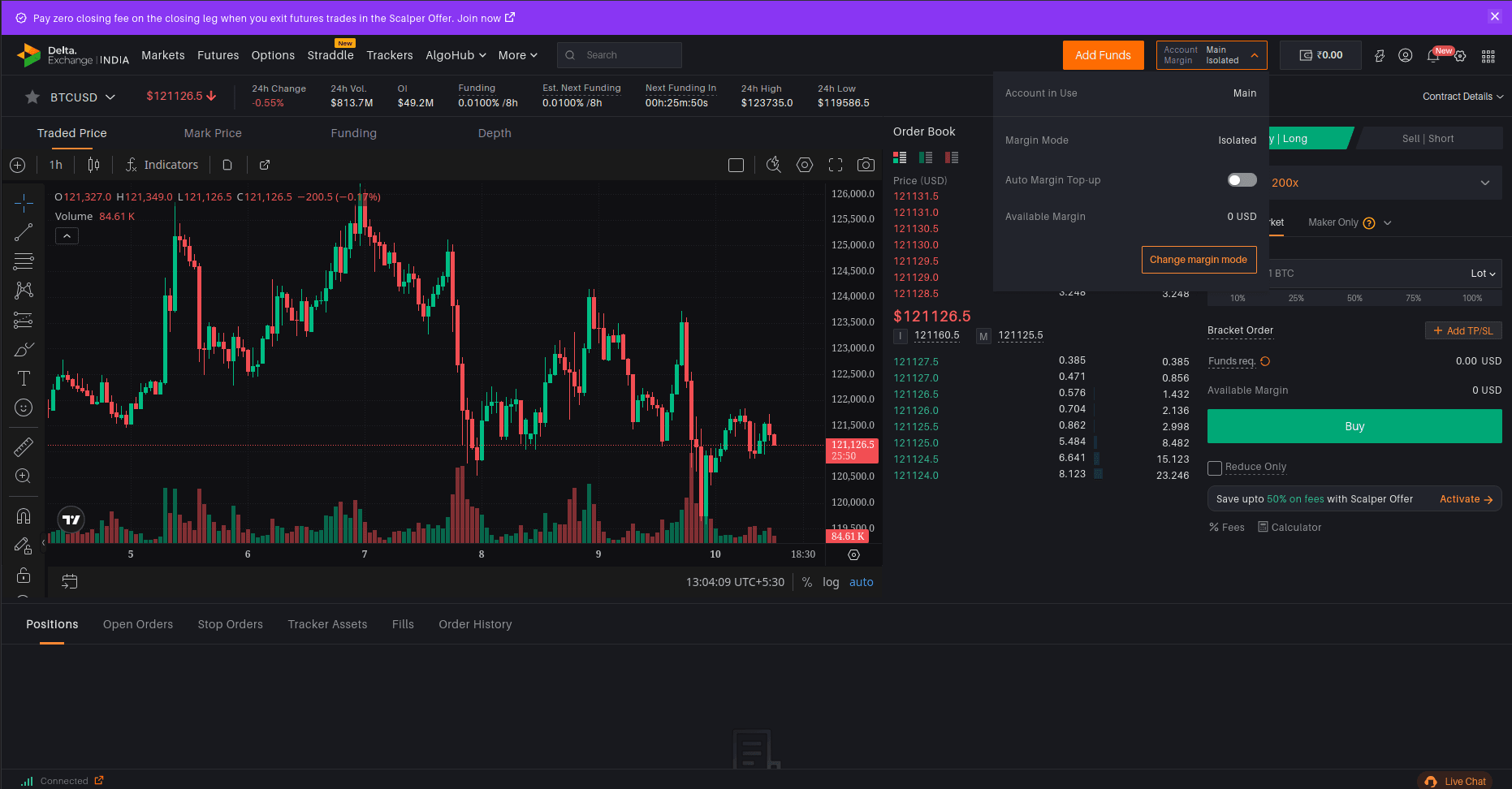
Task: Switch to the Open Orders tab
Action: click(138, 624)
